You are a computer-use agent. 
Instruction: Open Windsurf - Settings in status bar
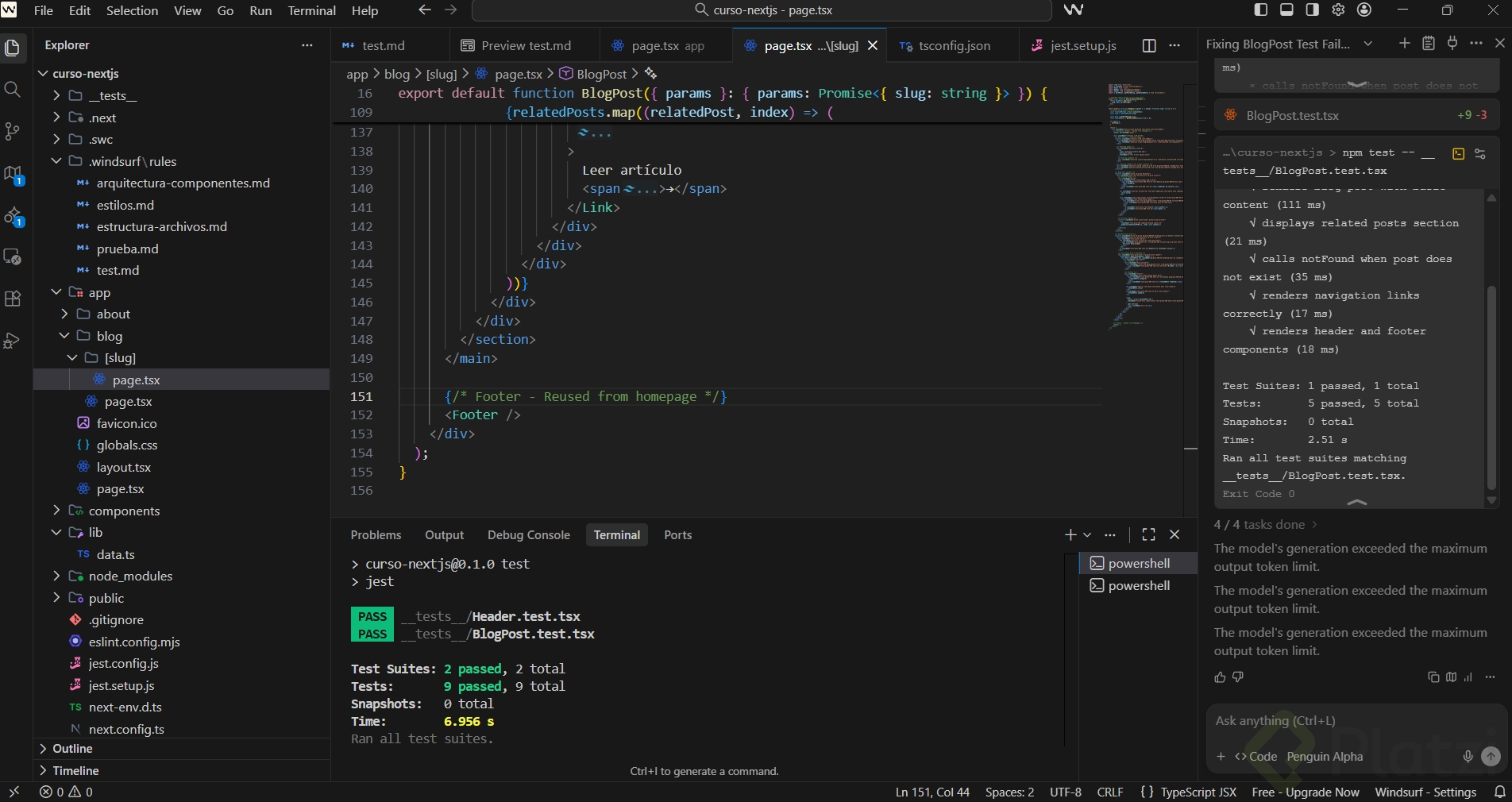click(x=1425, y=792)
